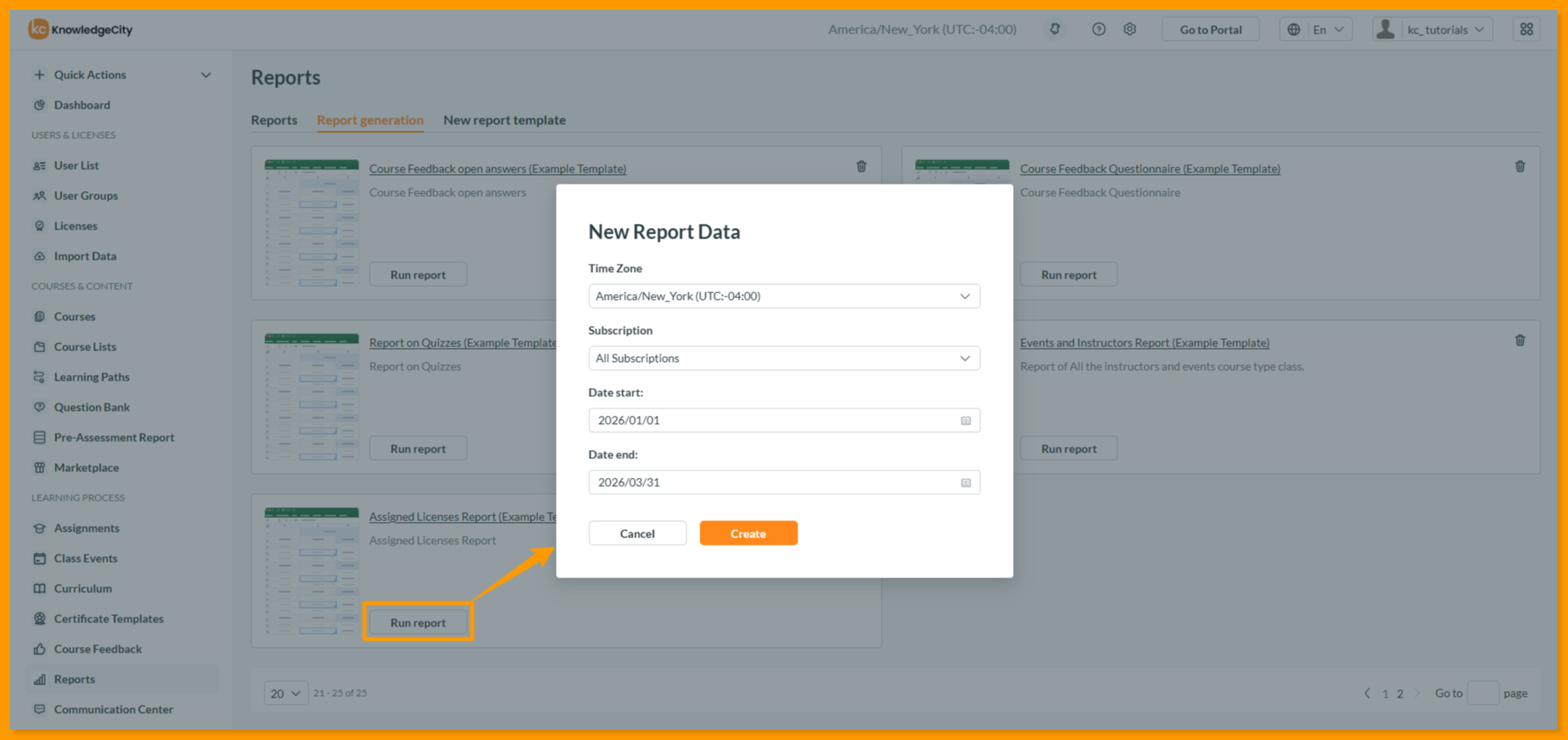The height and width of the screenshot is (740, 1568).
Task: Open calendar picker for Date end
Action: (966, 483)
